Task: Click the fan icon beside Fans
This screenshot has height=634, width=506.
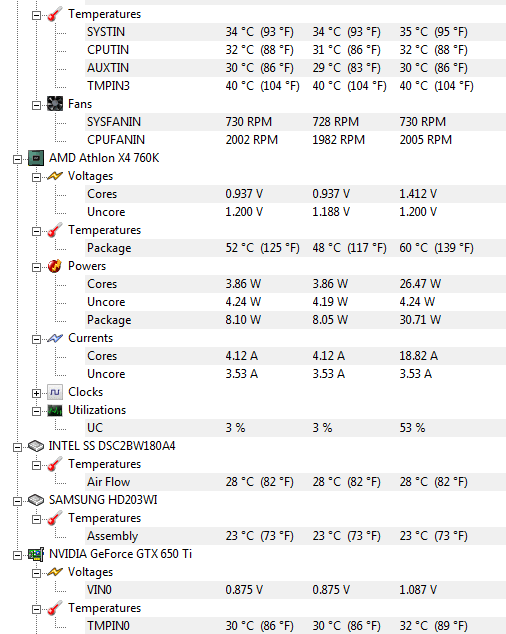Action: (55, 104)
